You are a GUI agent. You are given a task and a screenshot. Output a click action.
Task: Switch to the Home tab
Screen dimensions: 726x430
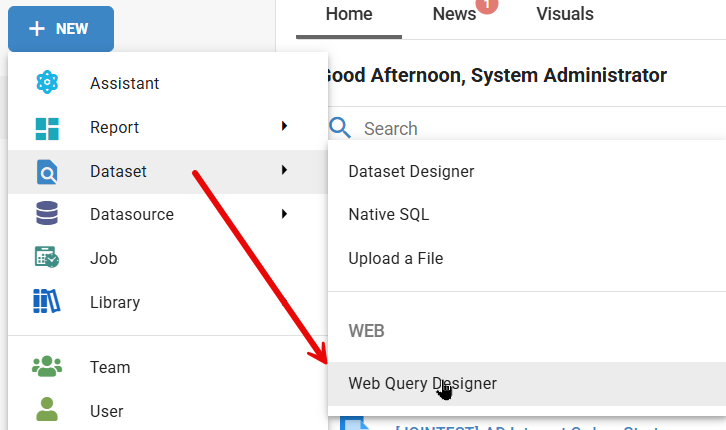(348, 14)
